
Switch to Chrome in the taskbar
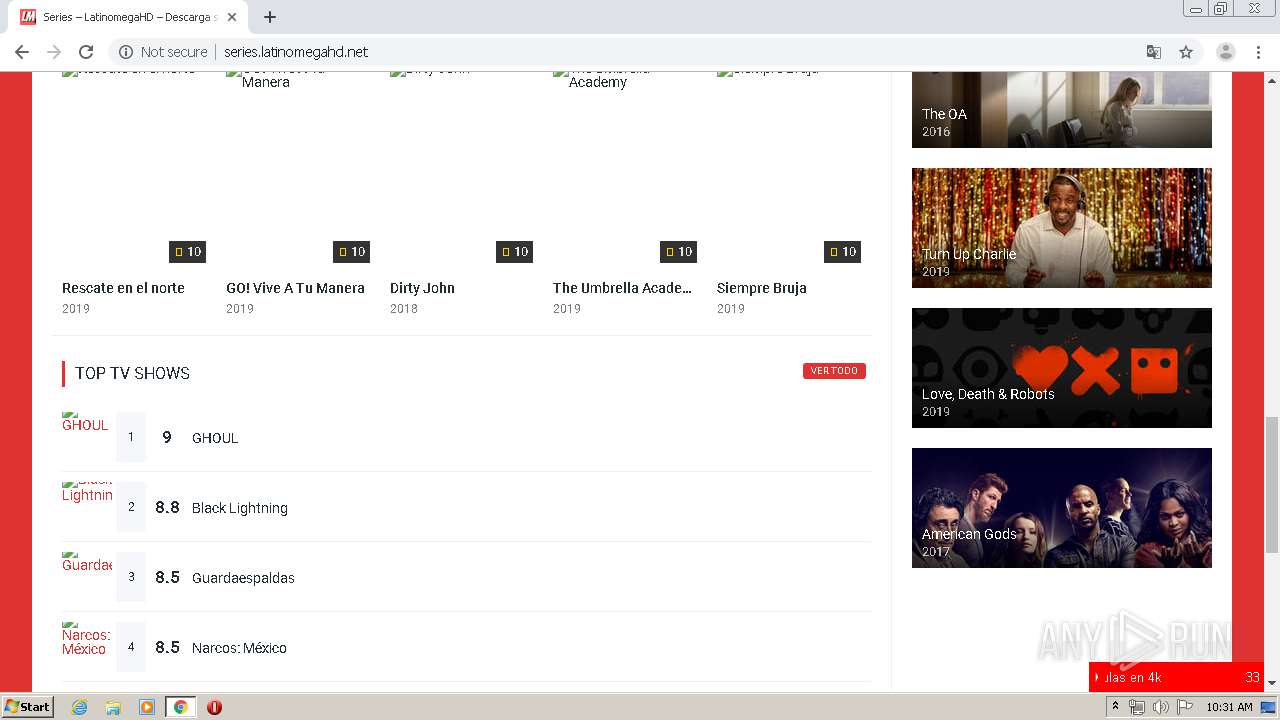coord(180,707)
